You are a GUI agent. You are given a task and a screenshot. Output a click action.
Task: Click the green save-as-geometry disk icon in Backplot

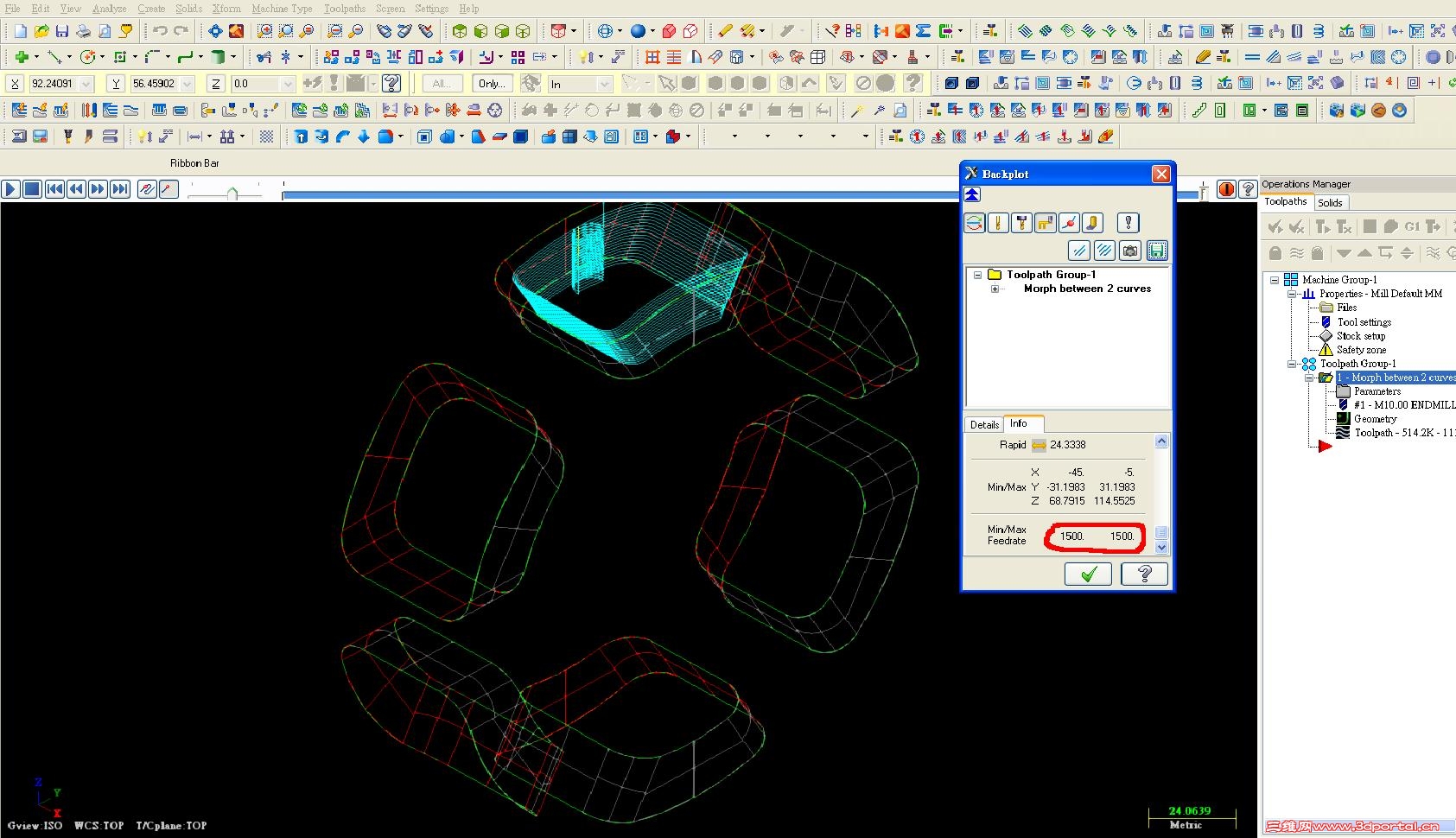tap(1157, 251)
